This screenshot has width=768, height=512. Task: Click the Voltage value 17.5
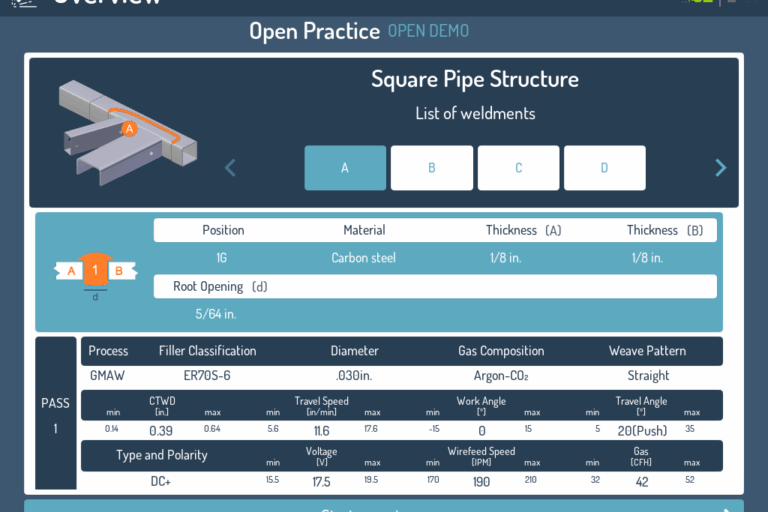tap(321, 481)
